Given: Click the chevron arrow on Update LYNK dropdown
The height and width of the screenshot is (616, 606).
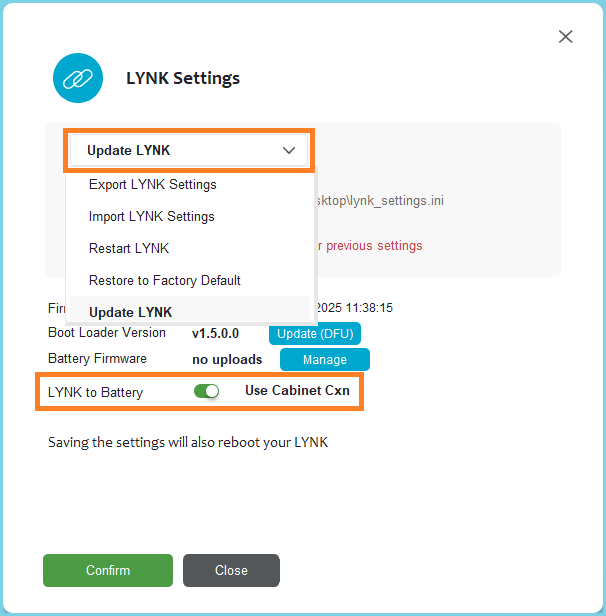Looking at the screenshot, I should (289, 151).
